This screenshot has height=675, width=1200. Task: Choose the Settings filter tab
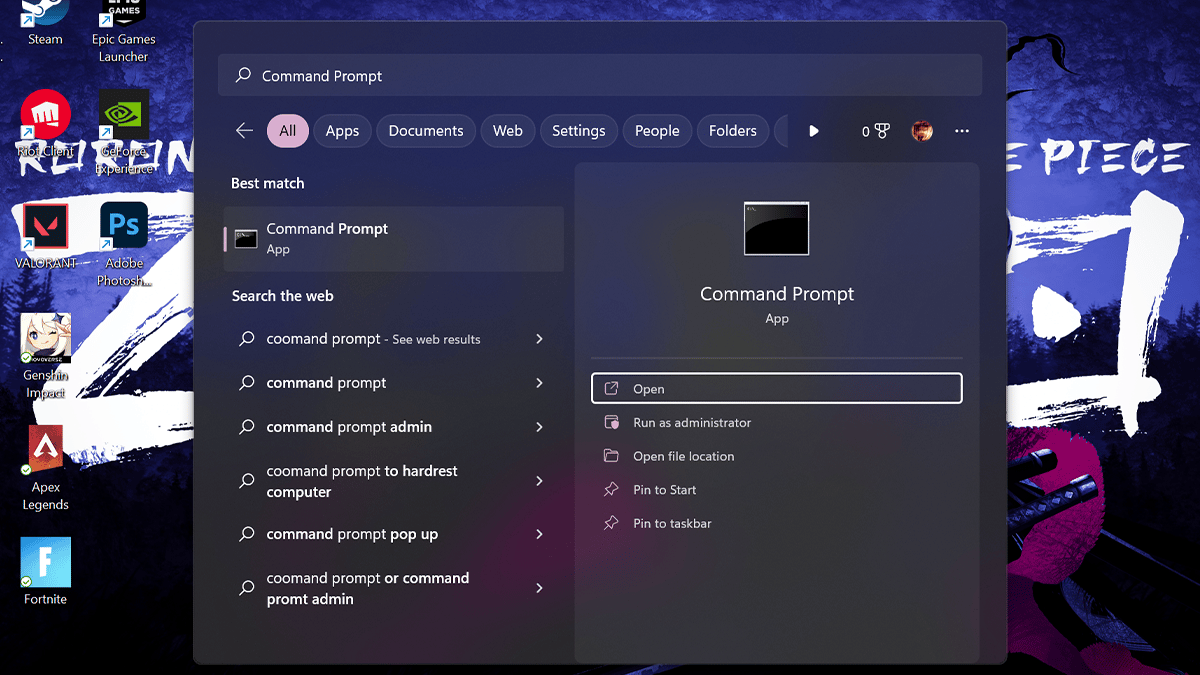[578, 131]
